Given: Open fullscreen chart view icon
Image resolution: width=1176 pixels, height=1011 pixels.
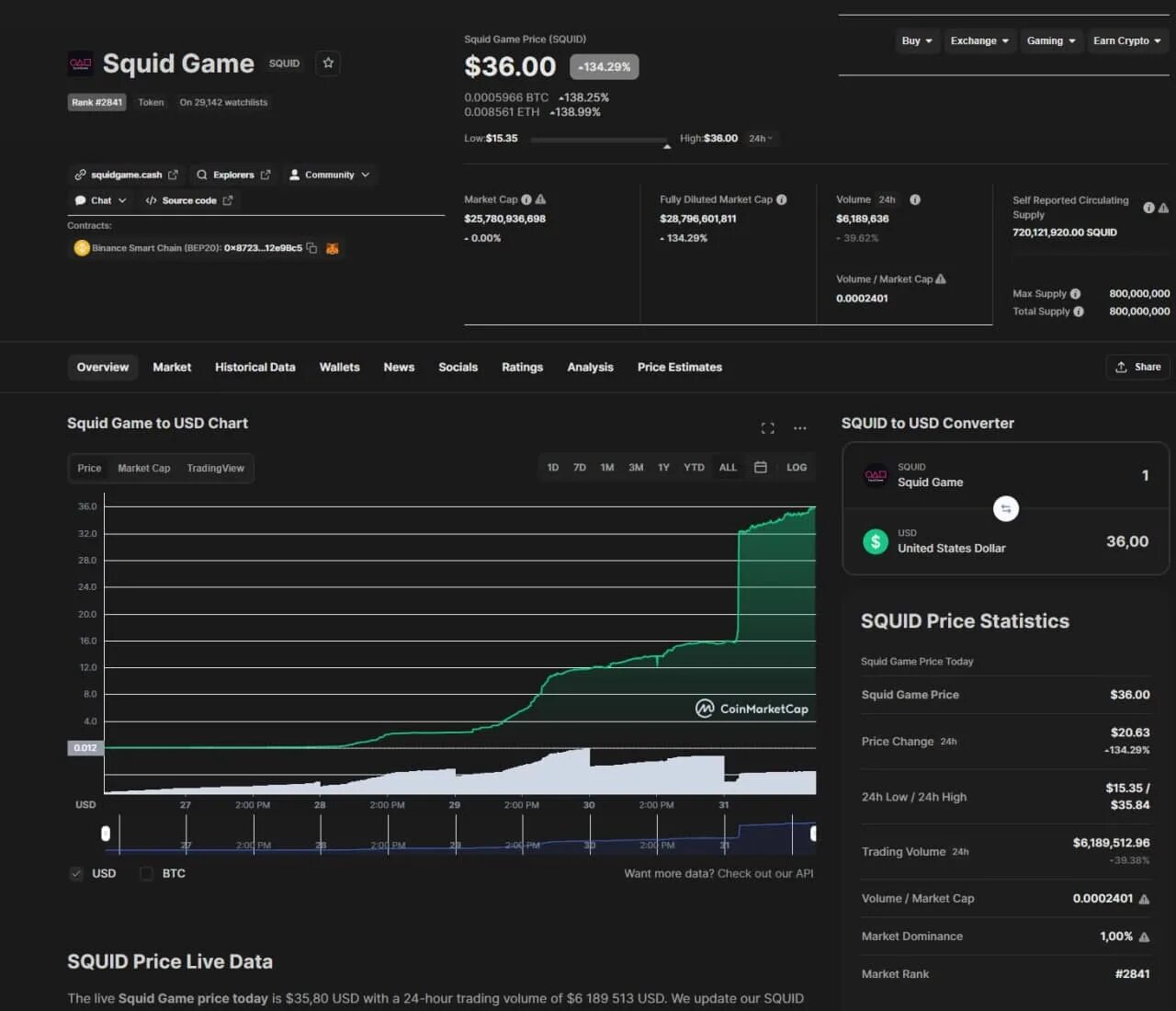Looking at the screenshot, I should coord(768,428).
